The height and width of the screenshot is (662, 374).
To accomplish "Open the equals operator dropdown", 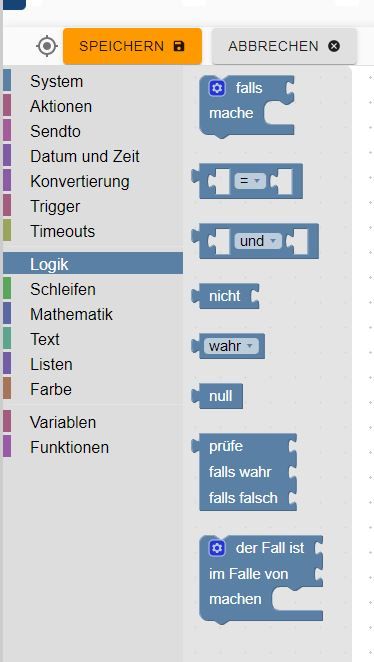I will point(250,181).
